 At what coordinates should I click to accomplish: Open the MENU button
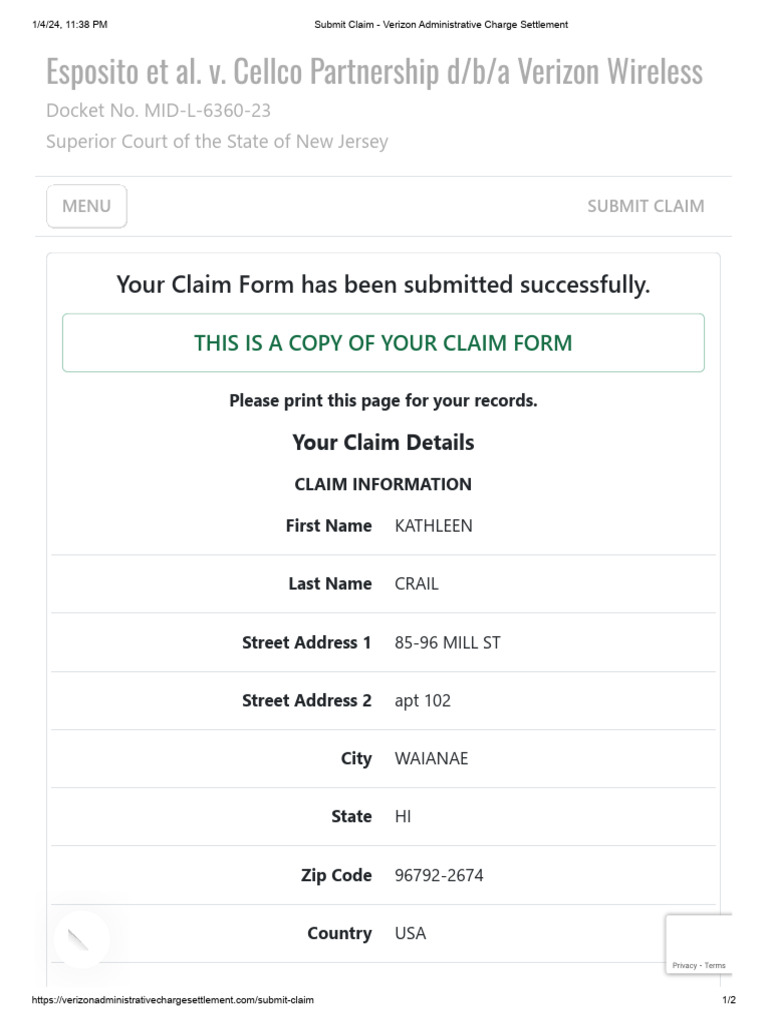[86, 206]
